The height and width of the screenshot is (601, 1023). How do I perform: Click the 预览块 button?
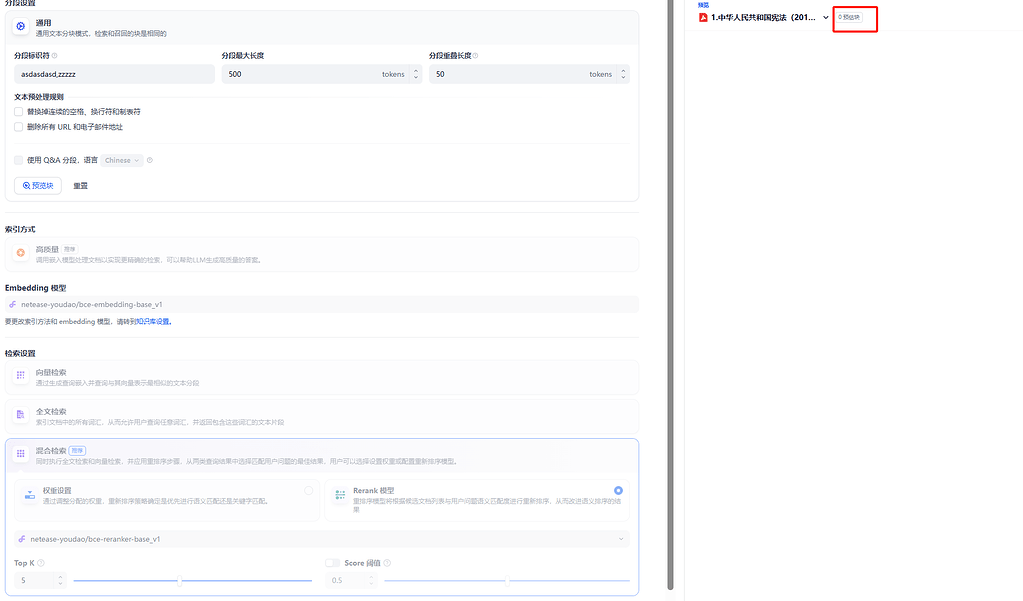pos(38,185)
